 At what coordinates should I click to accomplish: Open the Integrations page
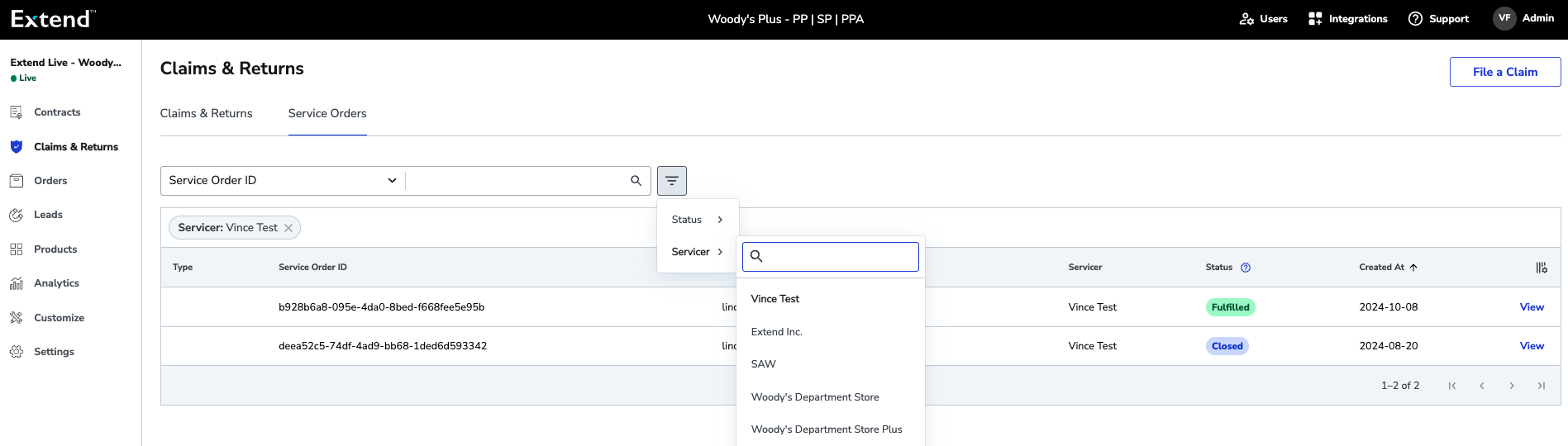(1348, 19)
